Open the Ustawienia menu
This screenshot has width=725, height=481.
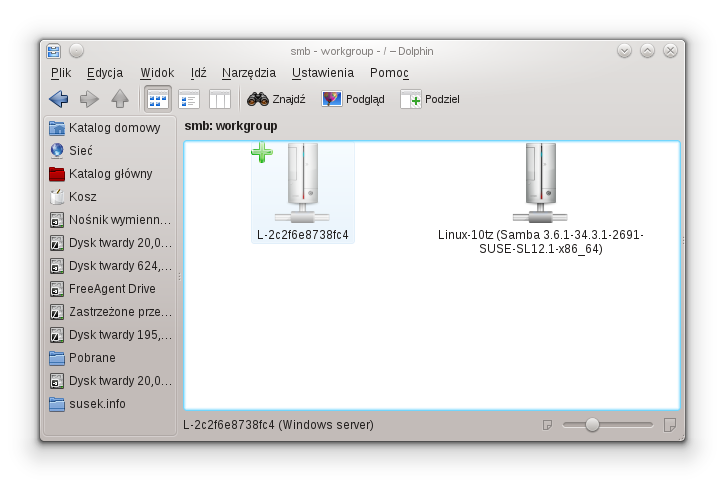pos(323,73)
